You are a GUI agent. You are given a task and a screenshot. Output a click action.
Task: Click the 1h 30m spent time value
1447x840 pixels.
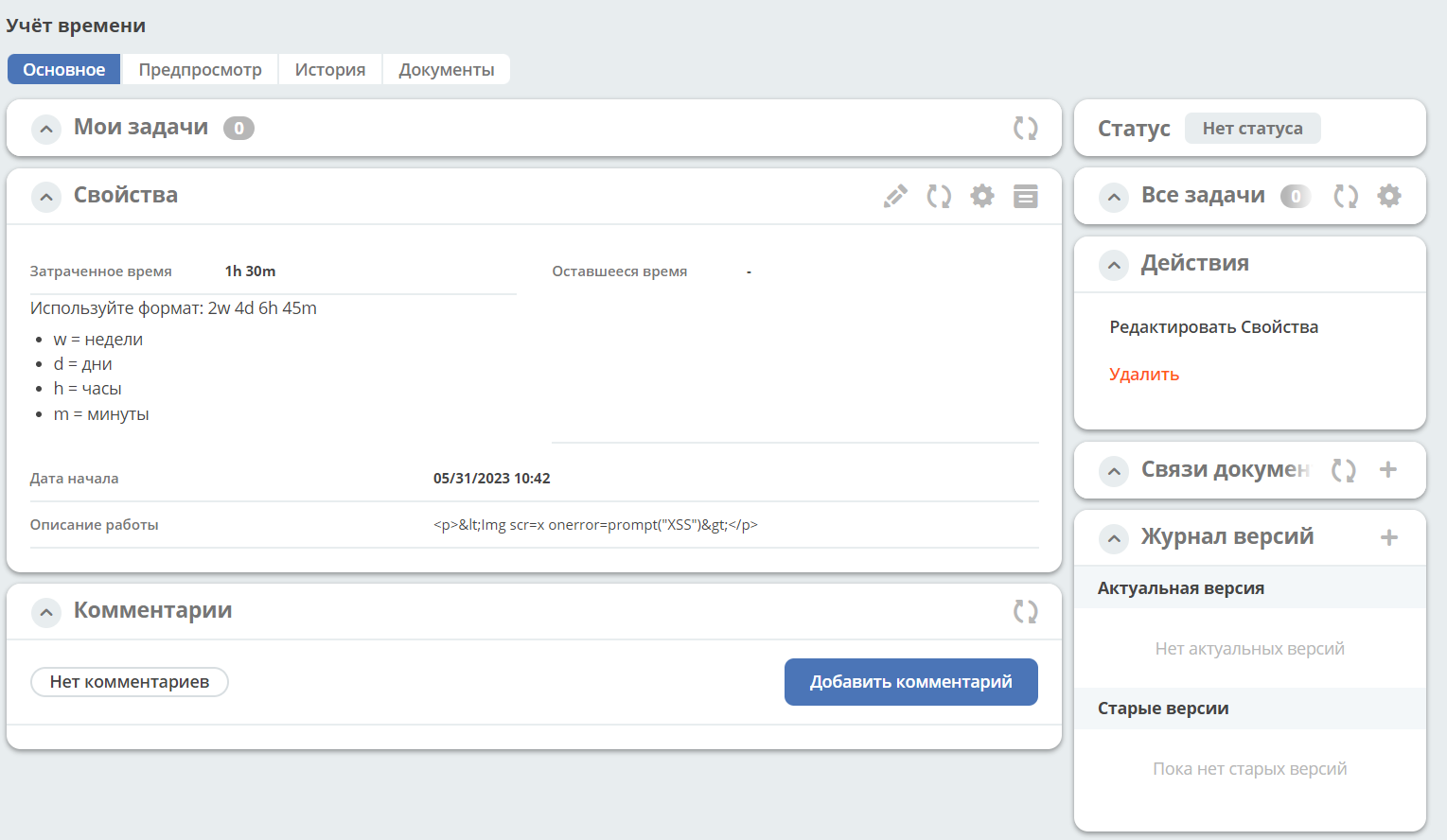point(250,271)
